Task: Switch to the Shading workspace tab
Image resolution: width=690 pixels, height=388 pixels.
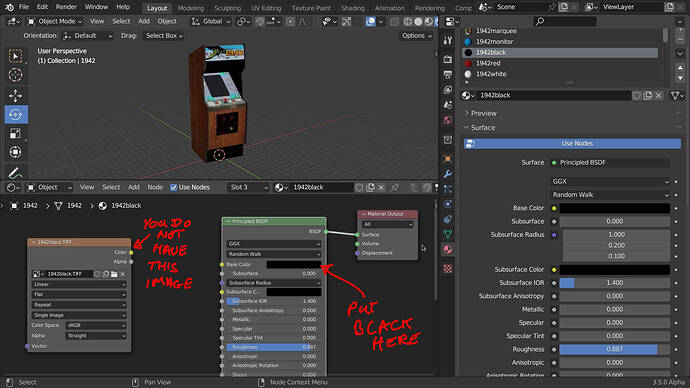Action: 352,8
